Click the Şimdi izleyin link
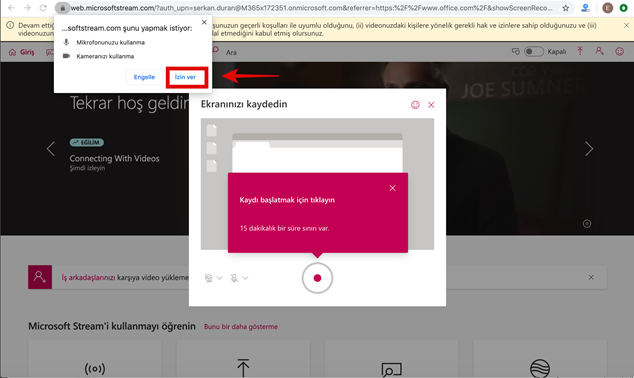634x378 pixels. pos(87,168)
